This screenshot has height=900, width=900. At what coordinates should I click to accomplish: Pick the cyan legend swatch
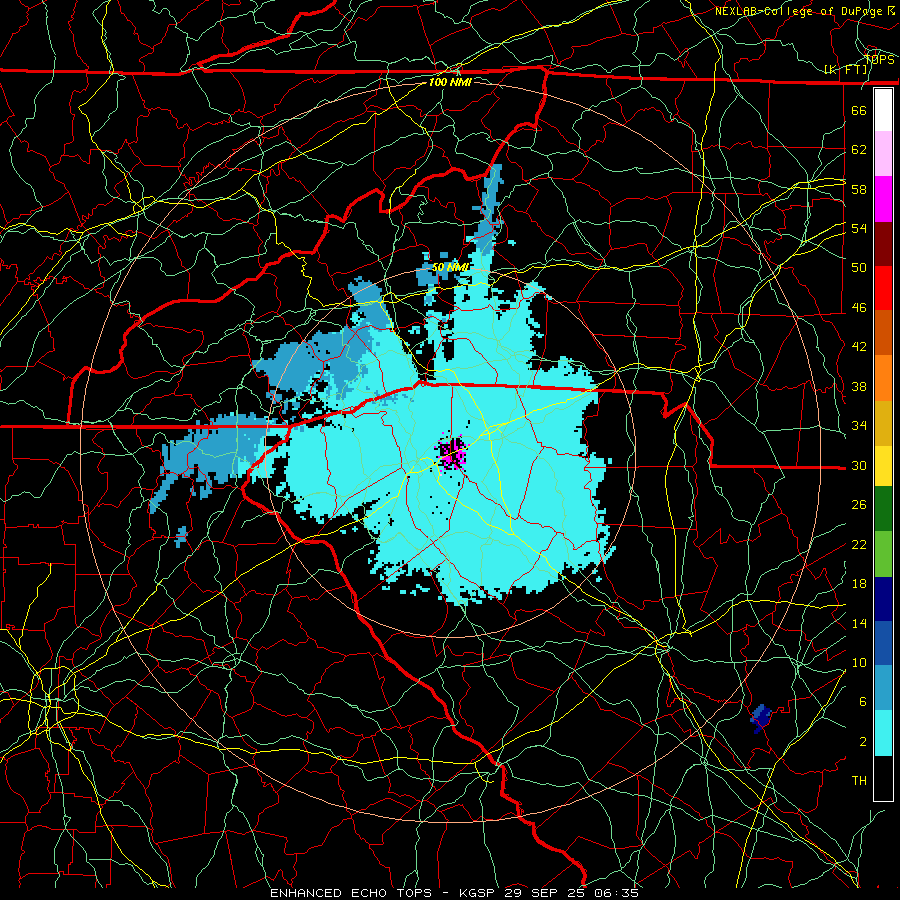tap(883, 733)
